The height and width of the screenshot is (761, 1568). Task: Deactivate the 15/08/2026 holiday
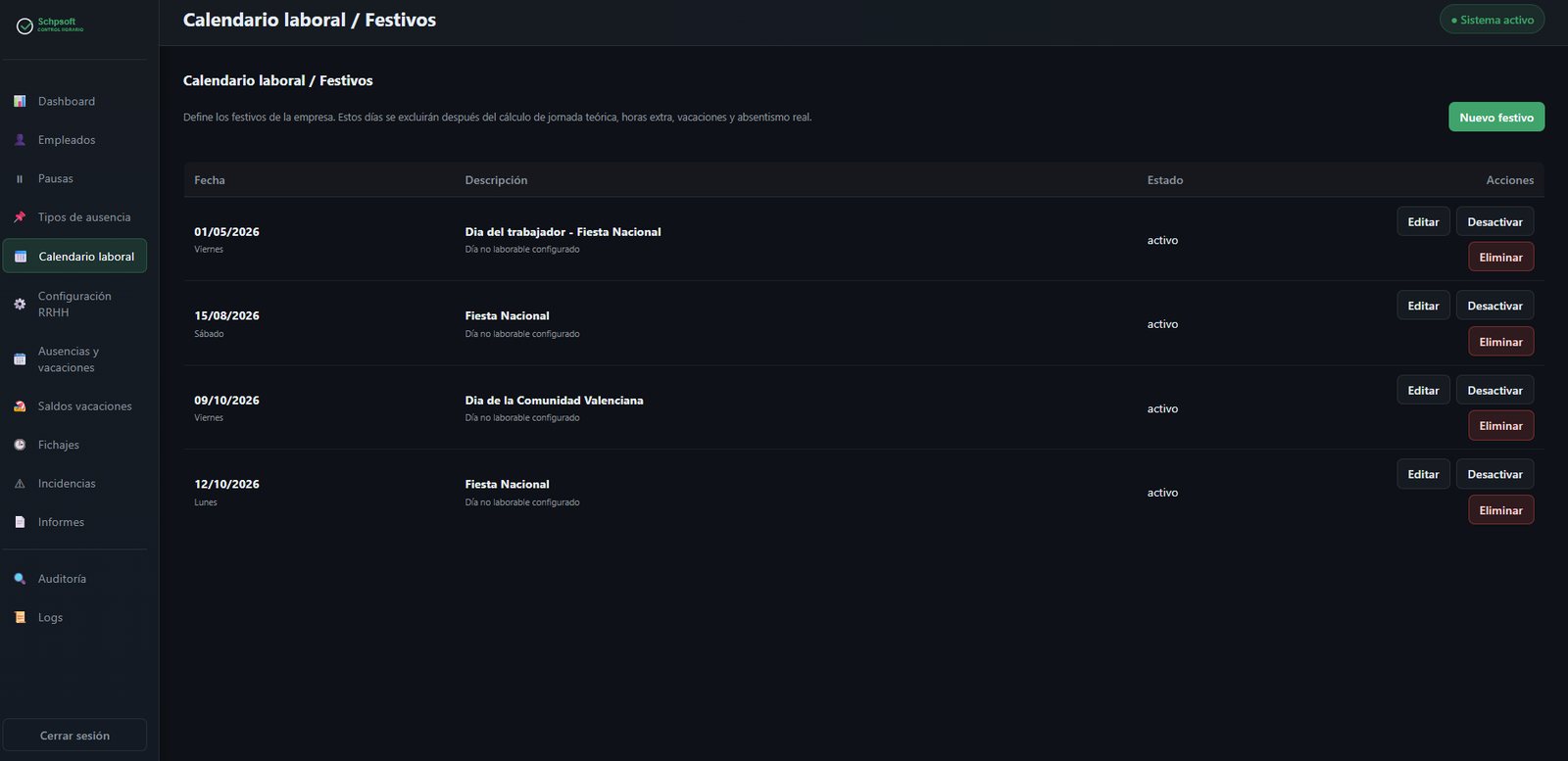click(1494, 307)
